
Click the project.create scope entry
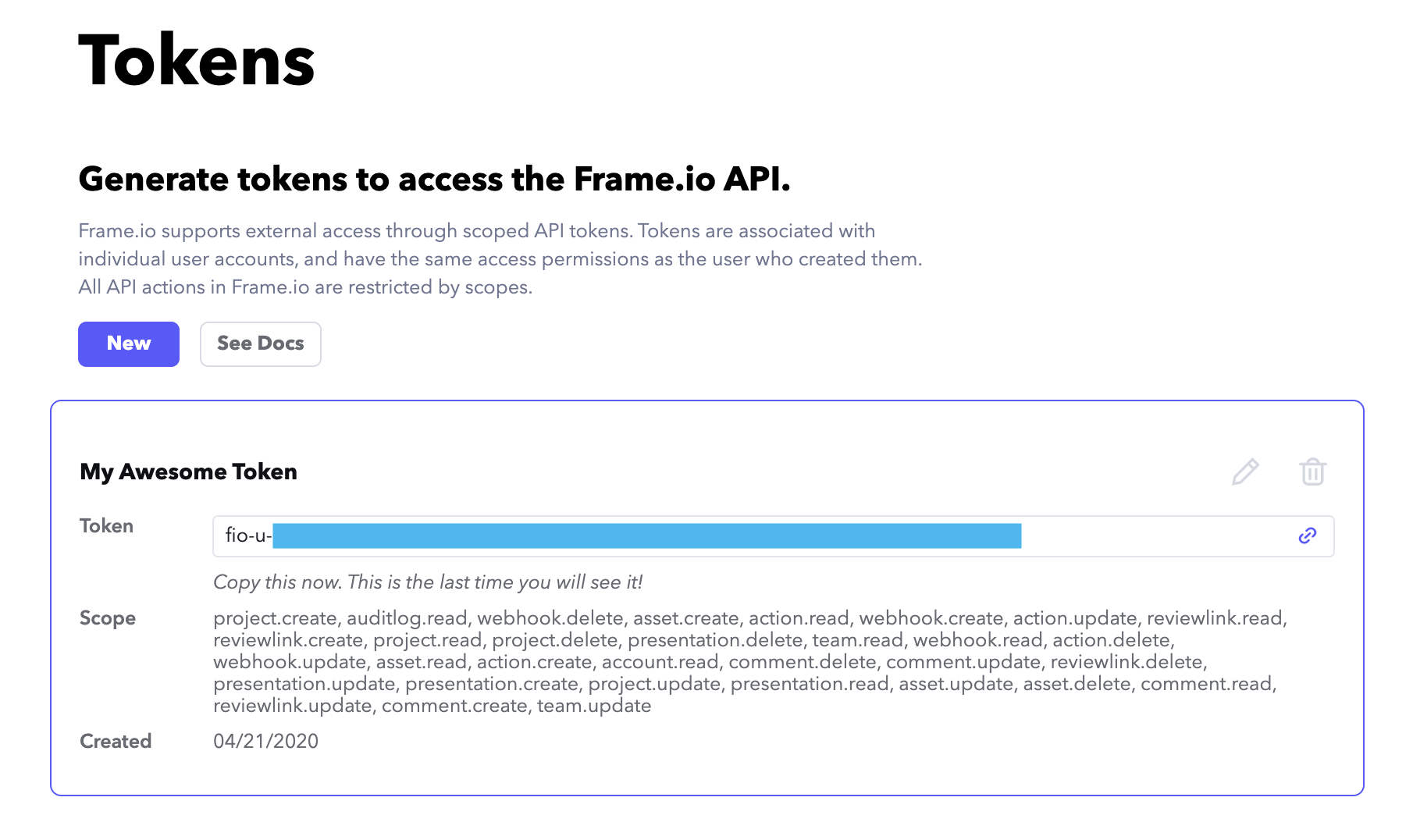275,618
